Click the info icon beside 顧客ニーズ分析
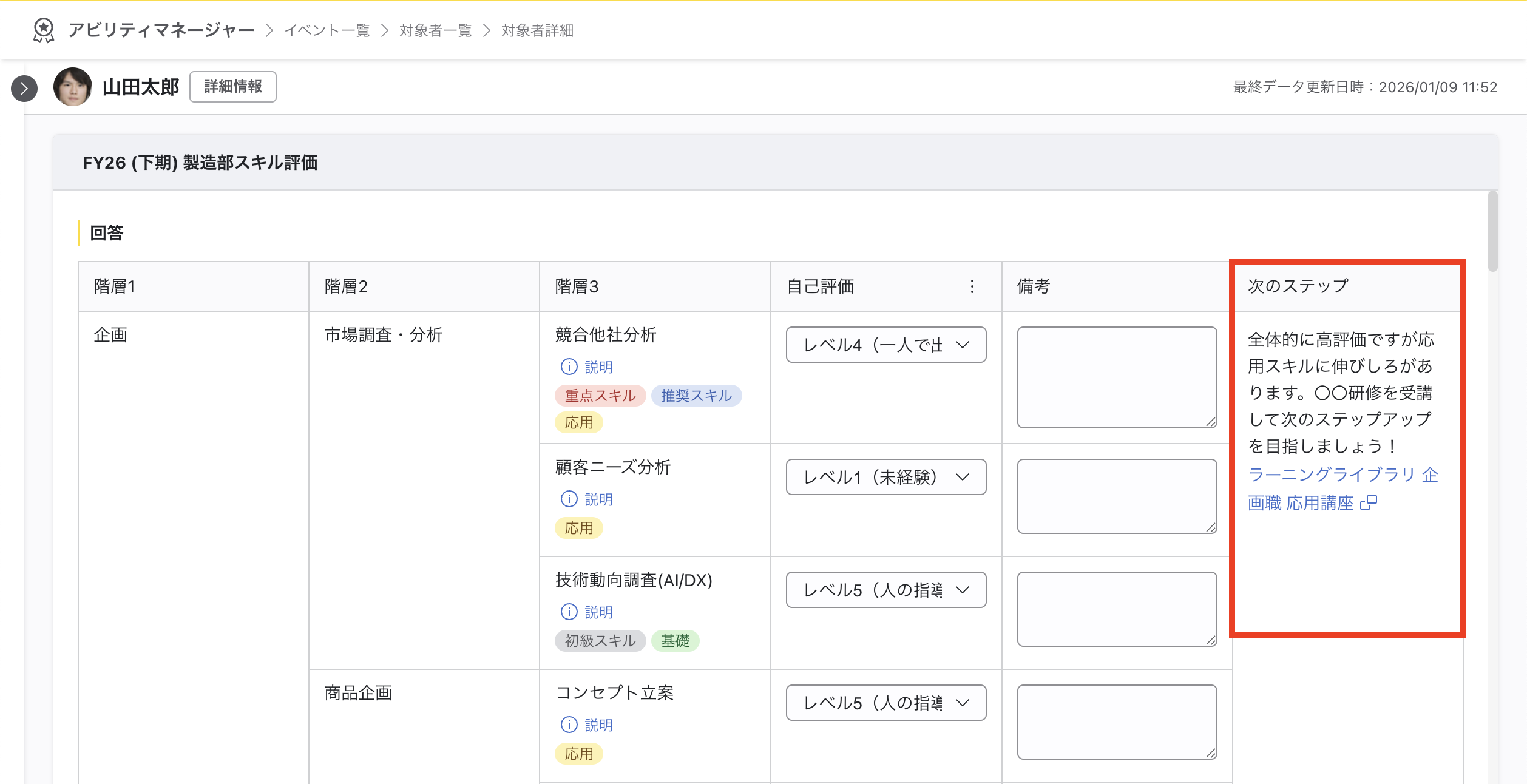The width and height of the screenshot is (1527, 784). pos(568,499)
